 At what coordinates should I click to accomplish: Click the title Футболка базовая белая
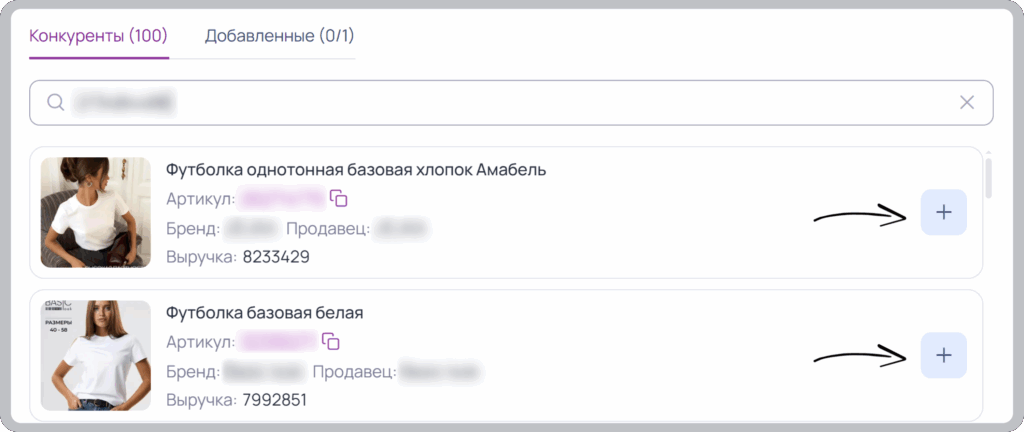264,313
